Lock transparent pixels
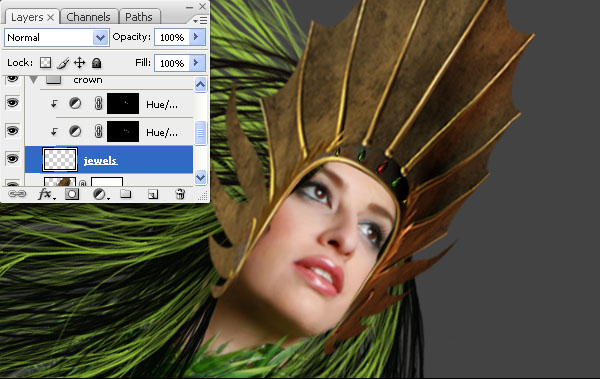600x379 pixels. tap(46, 63)
